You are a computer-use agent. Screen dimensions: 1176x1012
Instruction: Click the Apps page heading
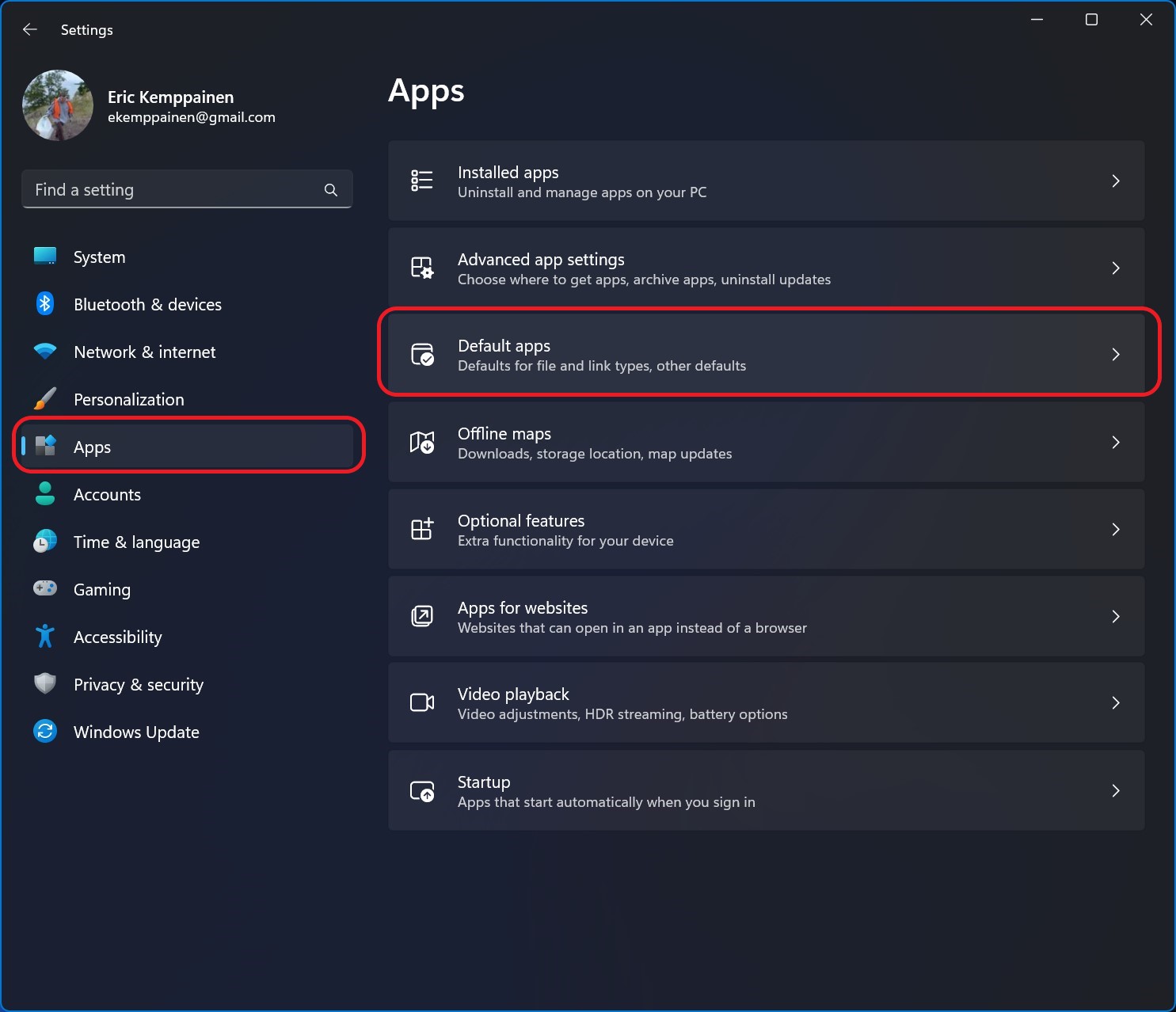426,92
